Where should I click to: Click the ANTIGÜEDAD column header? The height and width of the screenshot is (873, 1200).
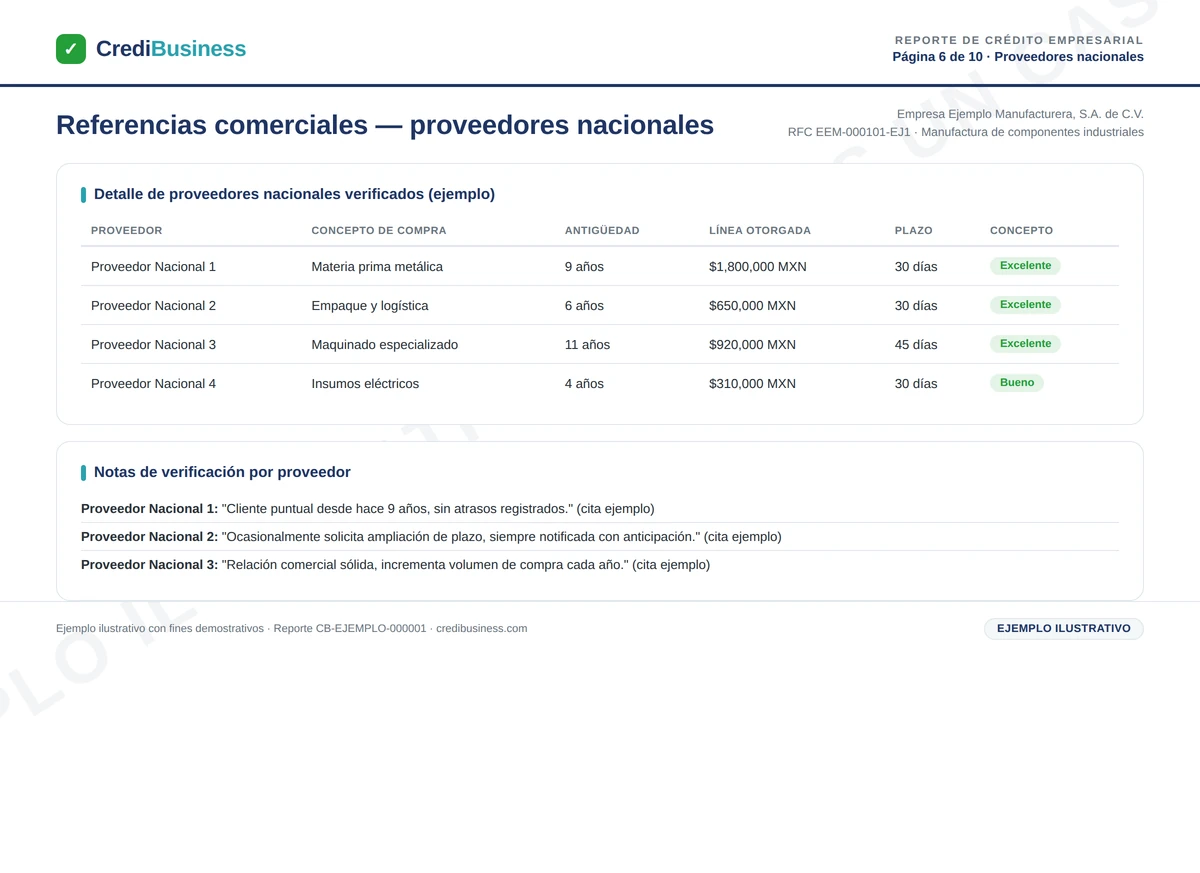click(602, 230)
